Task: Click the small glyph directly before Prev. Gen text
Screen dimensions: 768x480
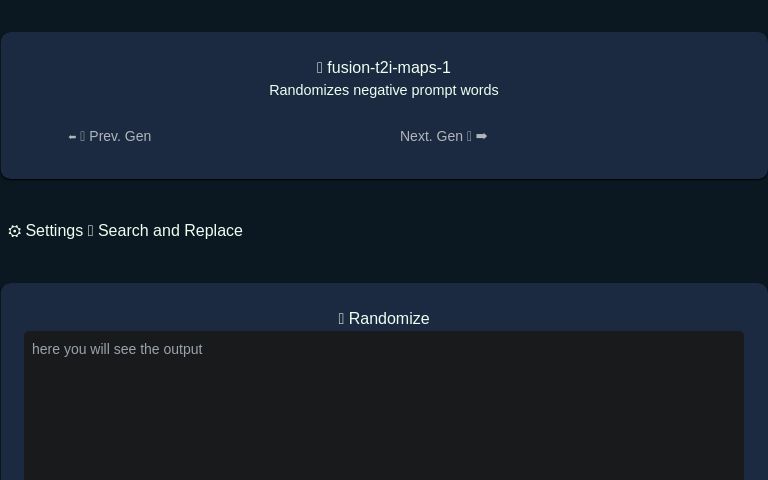Action: coord(83,136)
